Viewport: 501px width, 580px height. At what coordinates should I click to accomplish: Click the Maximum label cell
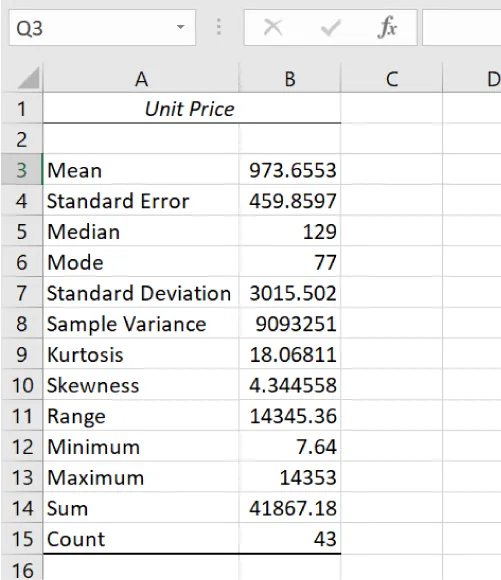pos(141,476)
